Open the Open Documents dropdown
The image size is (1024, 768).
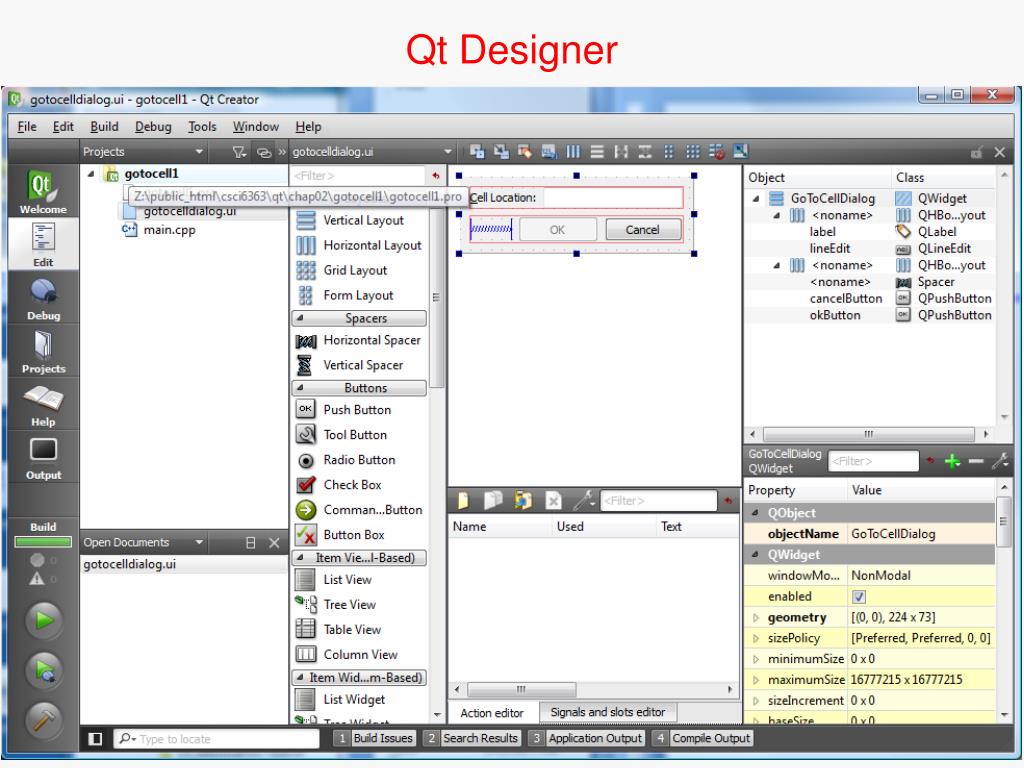click(x=199, y=542)
